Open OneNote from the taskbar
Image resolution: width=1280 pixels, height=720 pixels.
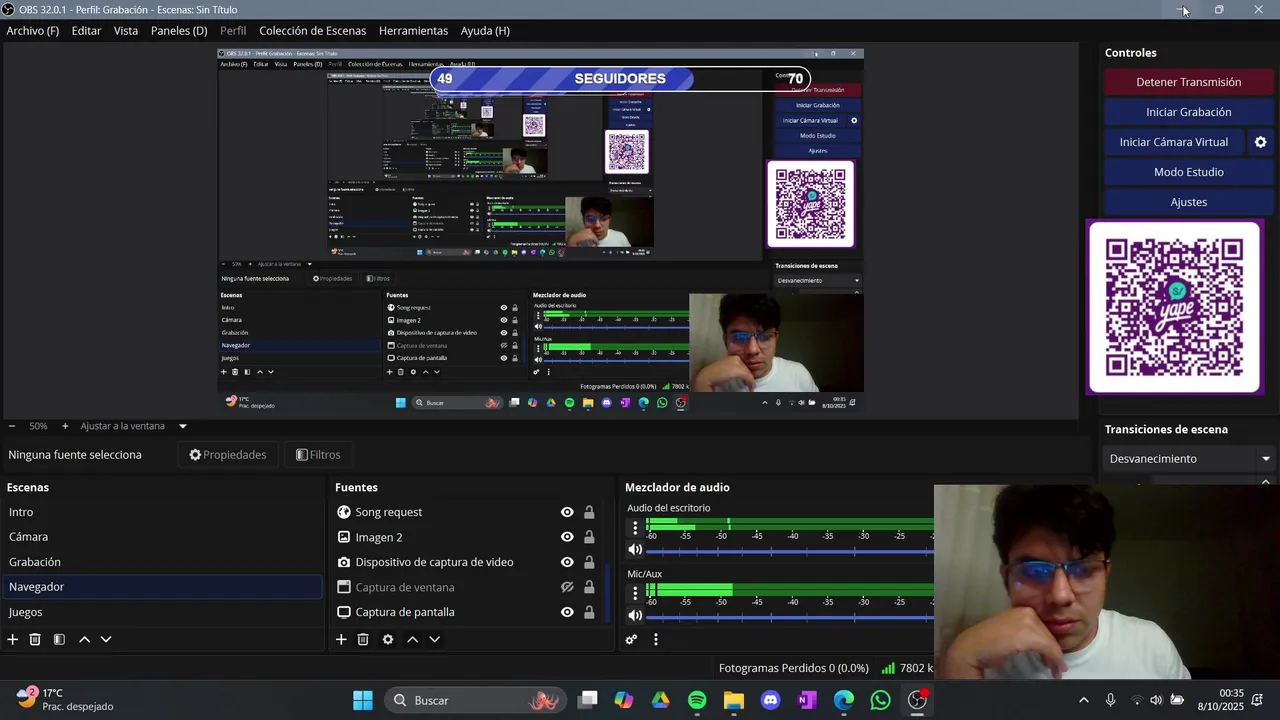[807, 700]
